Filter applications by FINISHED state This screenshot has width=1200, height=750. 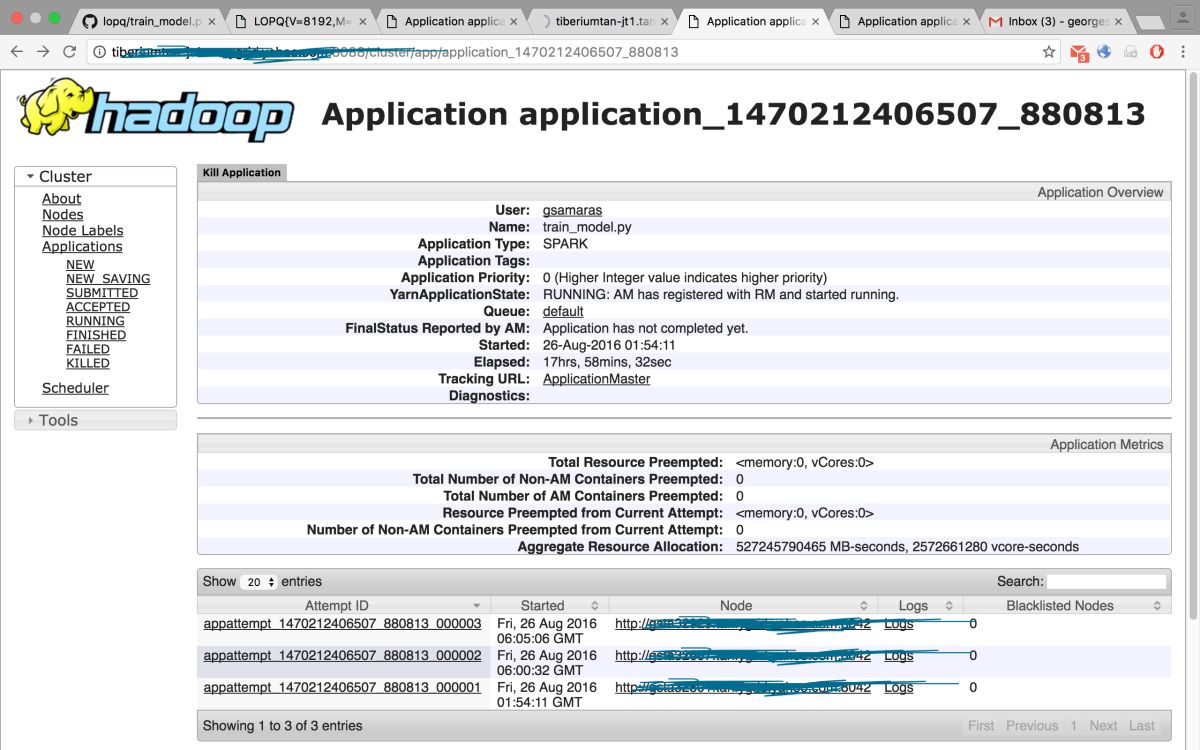[x=96, y=335]
